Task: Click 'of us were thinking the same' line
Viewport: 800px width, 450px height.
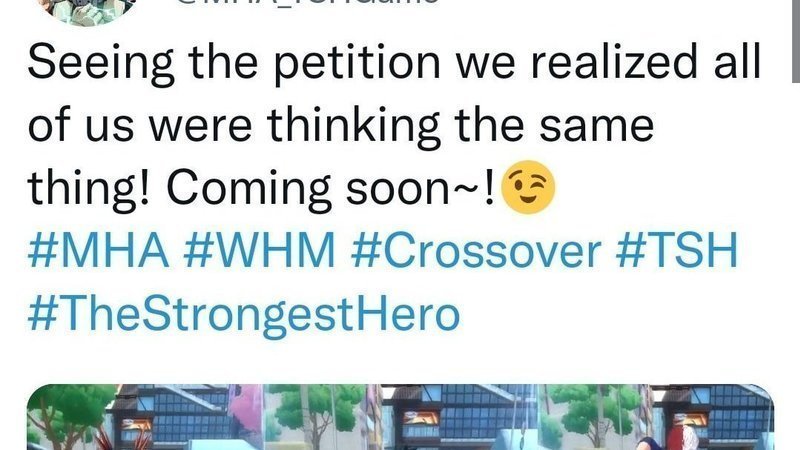Action: click(341, 125)
